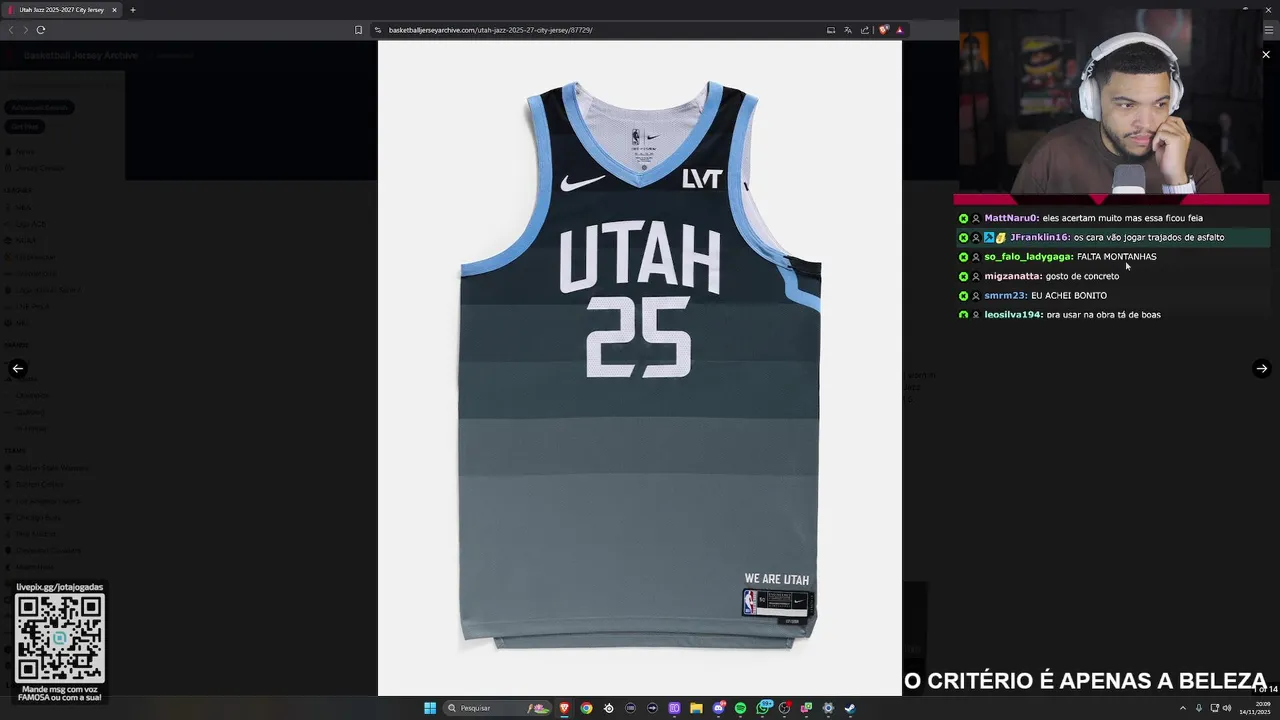Show hidden system tray icons
The image size is (1280, 720).
pos(1183,708)
